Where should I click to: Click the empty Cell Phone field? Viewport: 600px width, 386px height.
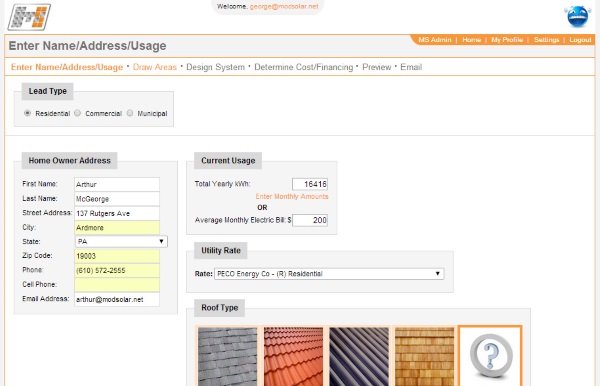[117, 285]
